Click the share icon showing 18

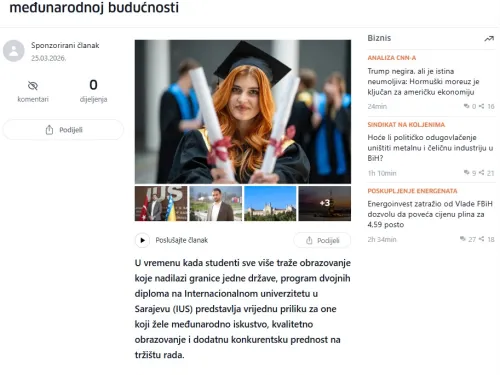coord(481,239)
